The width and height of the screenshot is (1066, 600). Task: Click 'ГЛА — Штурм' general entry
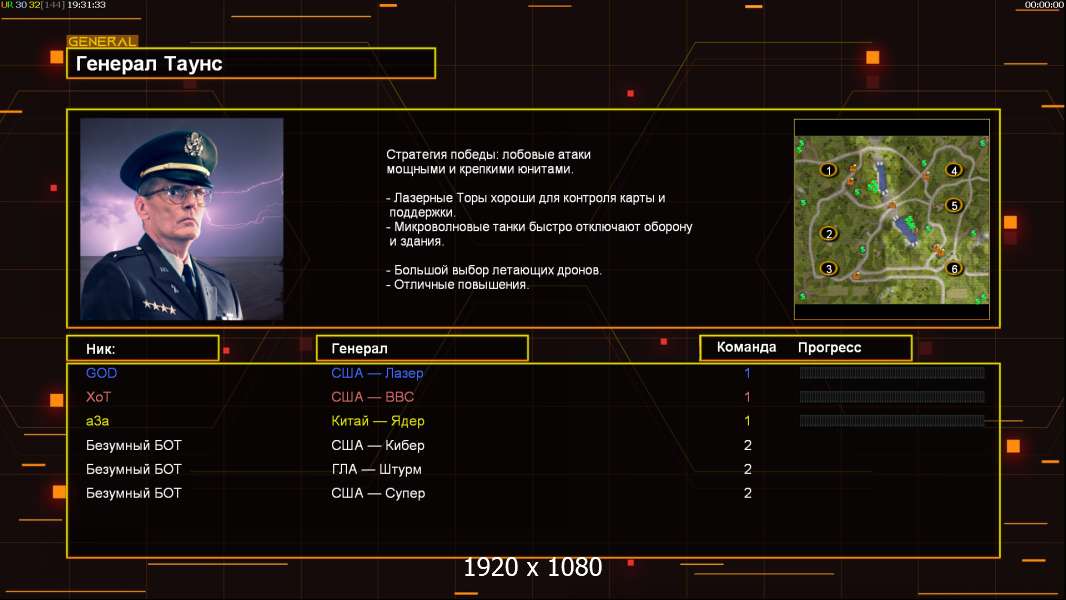376,470
